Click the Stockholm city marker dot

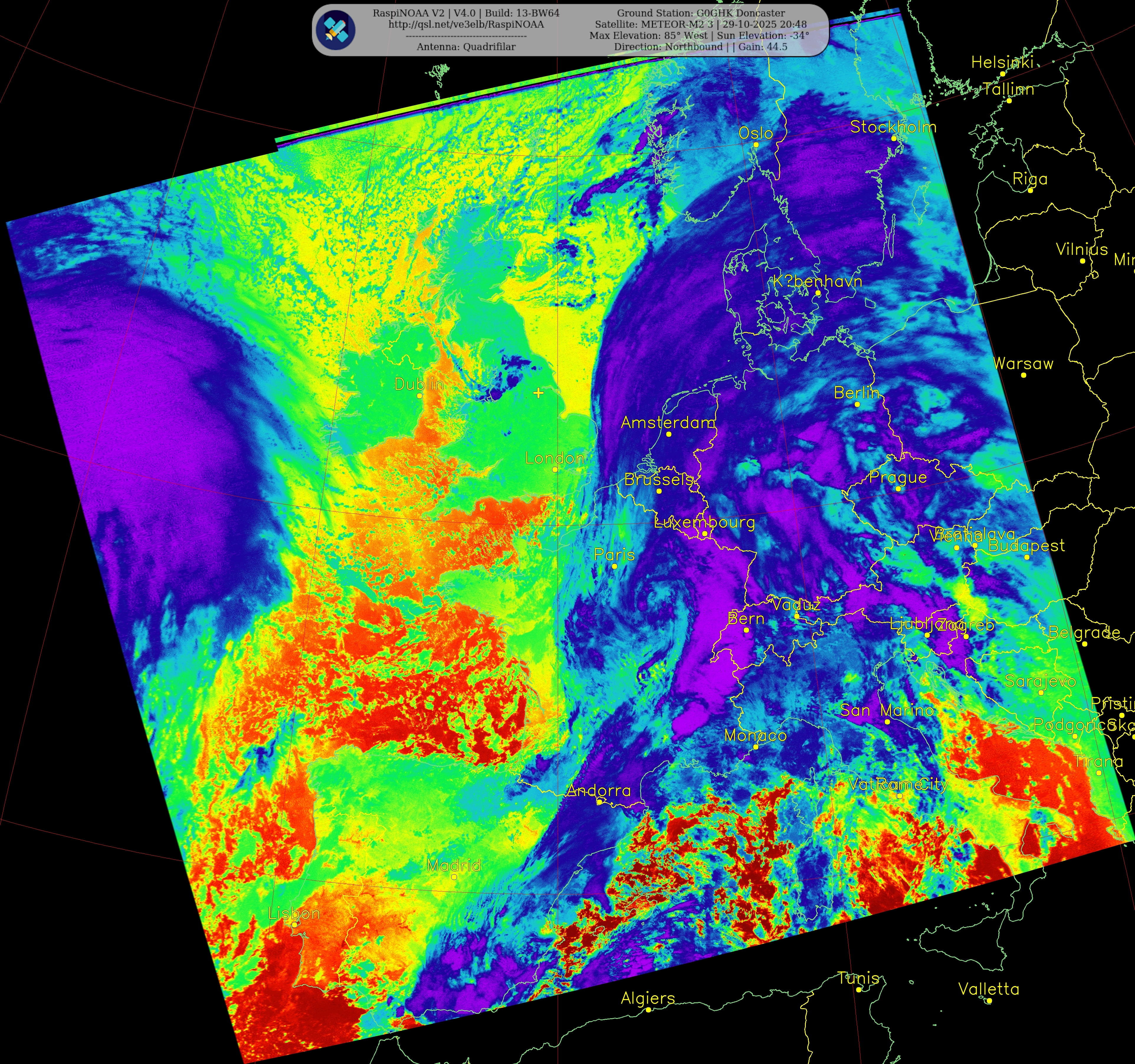(894, 138)
